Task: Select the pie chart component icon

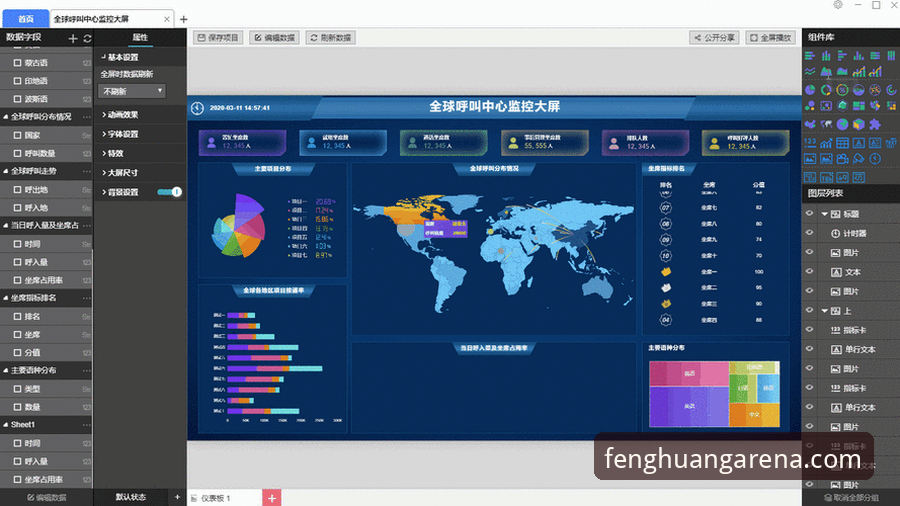Action: pos(810,89)
